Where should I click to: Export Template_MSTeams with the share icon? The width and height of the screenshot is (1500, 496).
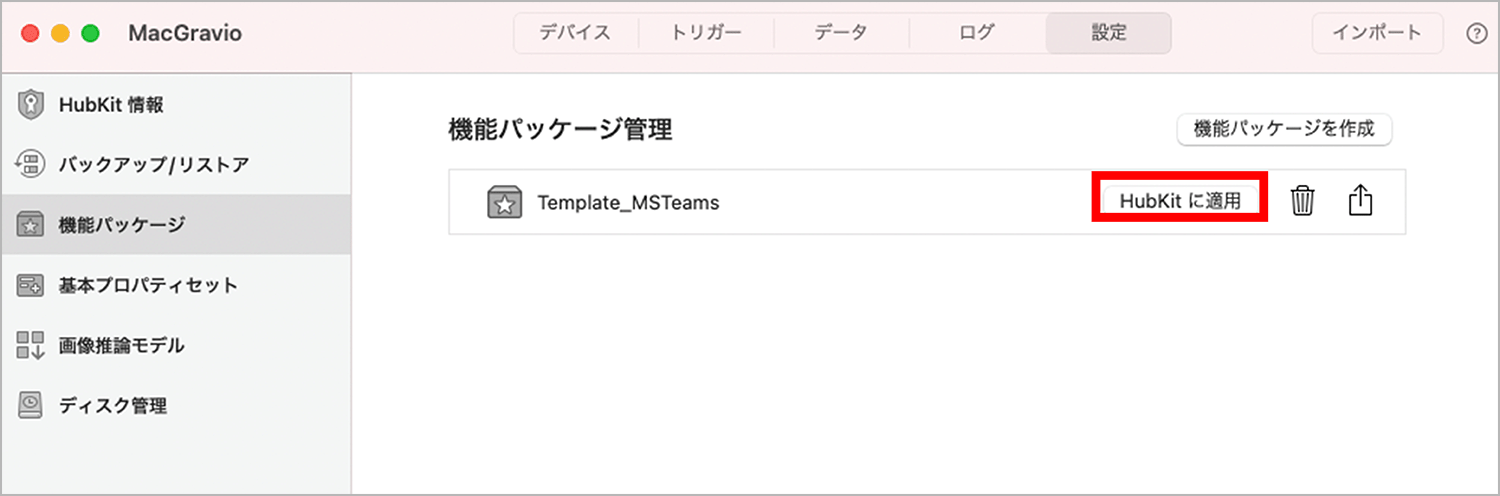1361,200
